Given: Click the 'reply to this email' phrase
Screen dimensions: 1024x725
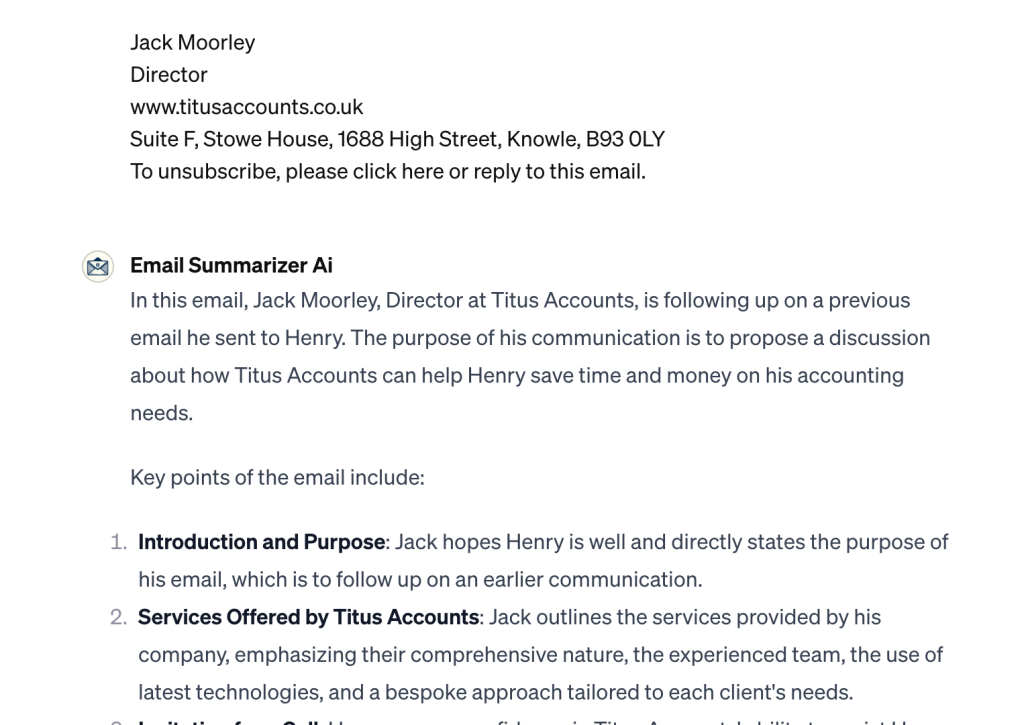Looking at the screenshot, I should [x=559, y=171].
